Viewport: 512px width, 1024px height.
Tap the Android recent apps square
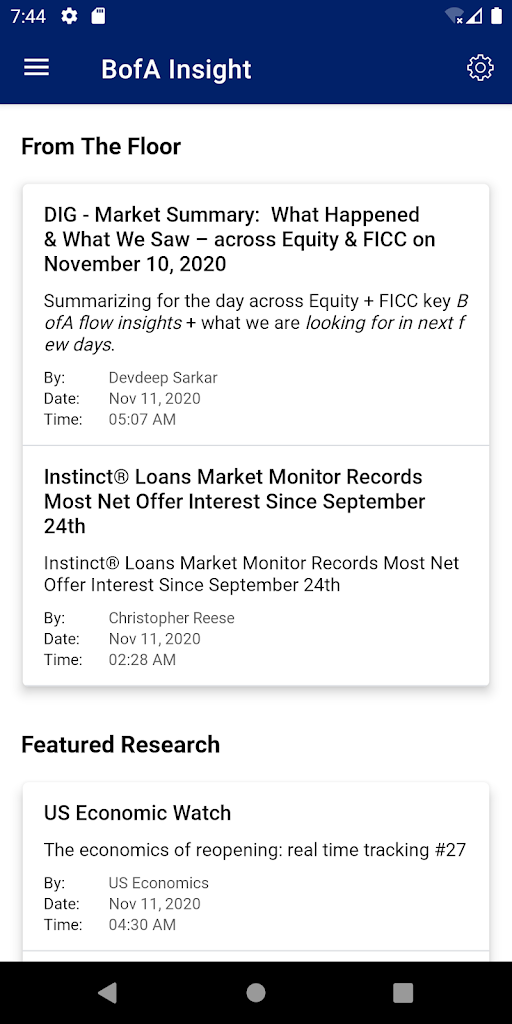[x=403, y=993]
